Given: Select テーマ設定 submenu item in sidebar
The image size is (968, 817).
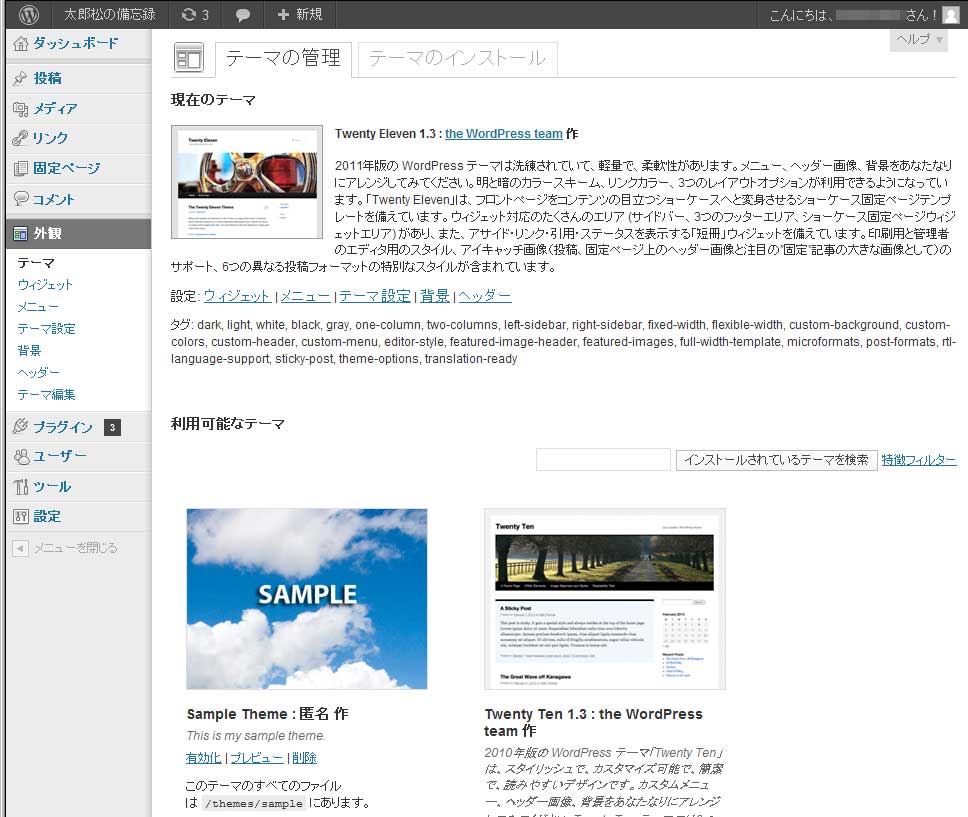Looking at the screenshot, I should pos(46,329).
